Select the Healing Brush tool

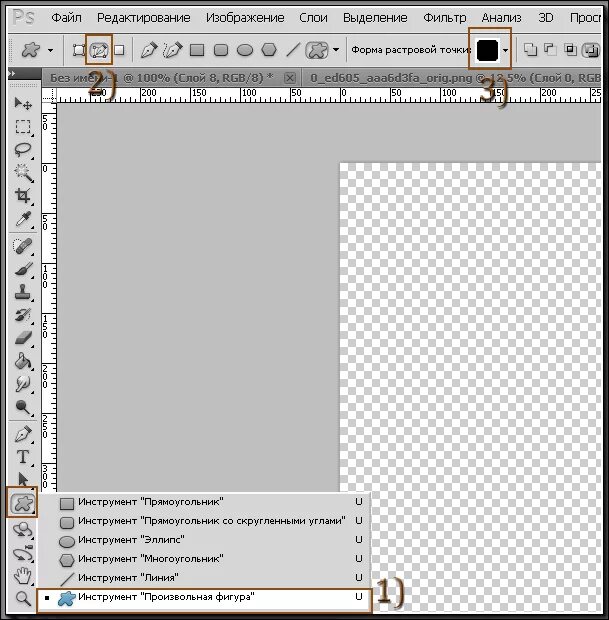(x=23, y=246)
